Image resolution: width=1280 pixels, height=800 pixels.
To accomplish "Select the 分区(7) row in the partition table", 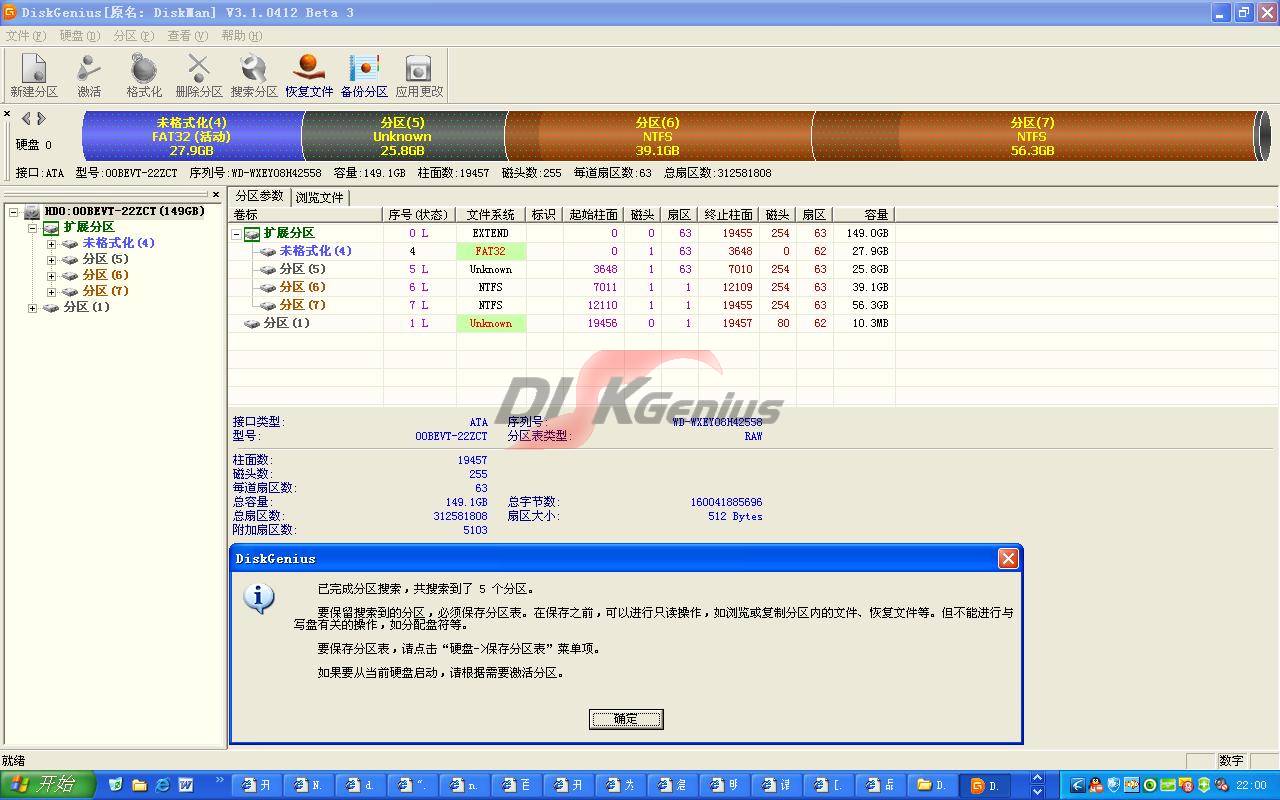I will (562, 305).
